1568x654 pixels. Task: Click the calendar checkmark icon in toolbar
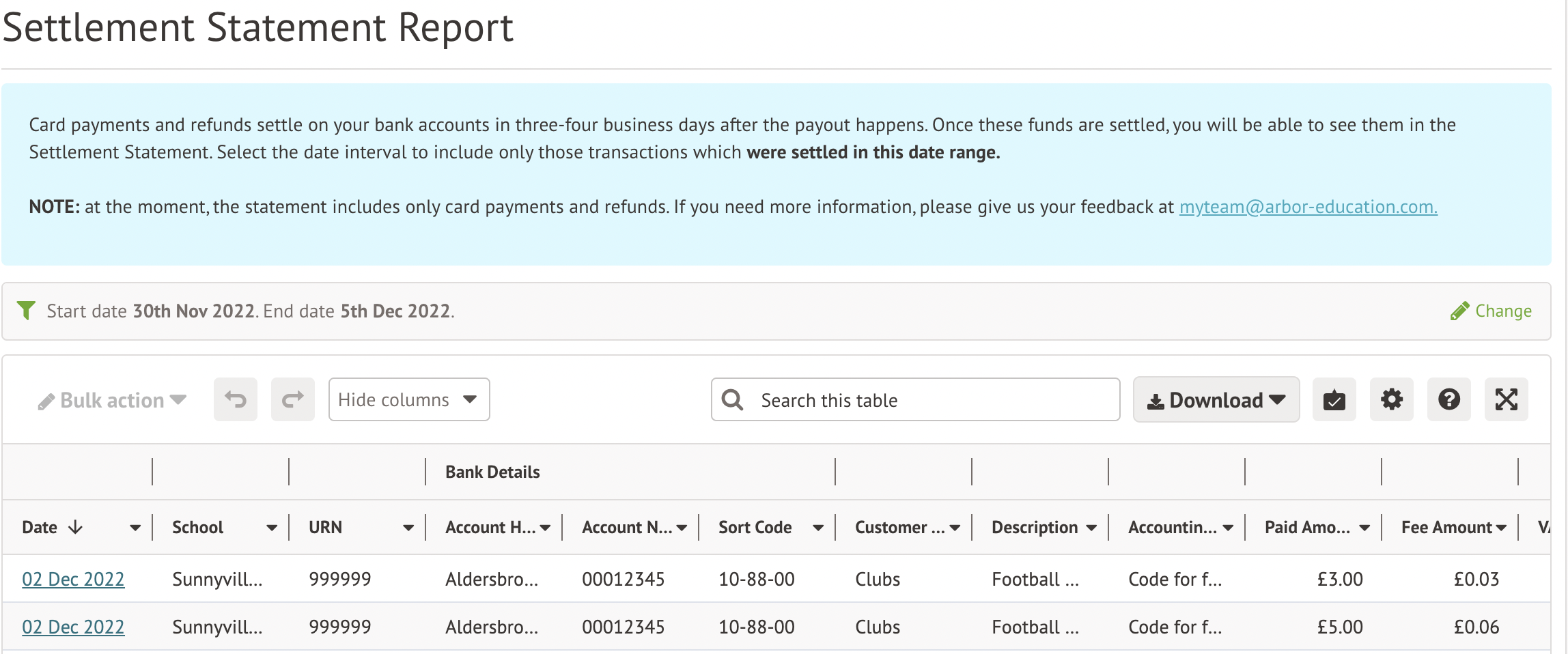coord(1334,399)
